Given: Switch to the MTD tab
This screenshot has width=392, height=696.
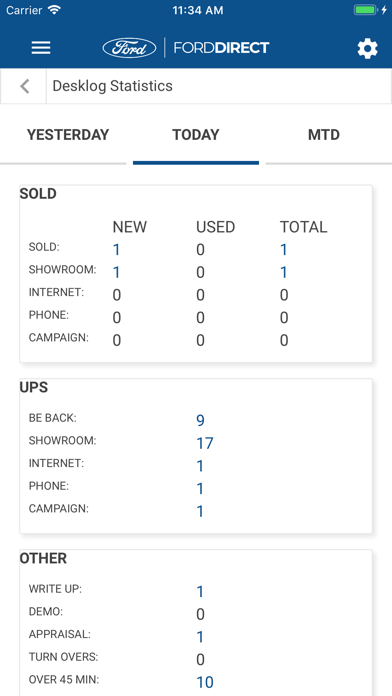Looking at the screenshot, I should pos(324,134).
